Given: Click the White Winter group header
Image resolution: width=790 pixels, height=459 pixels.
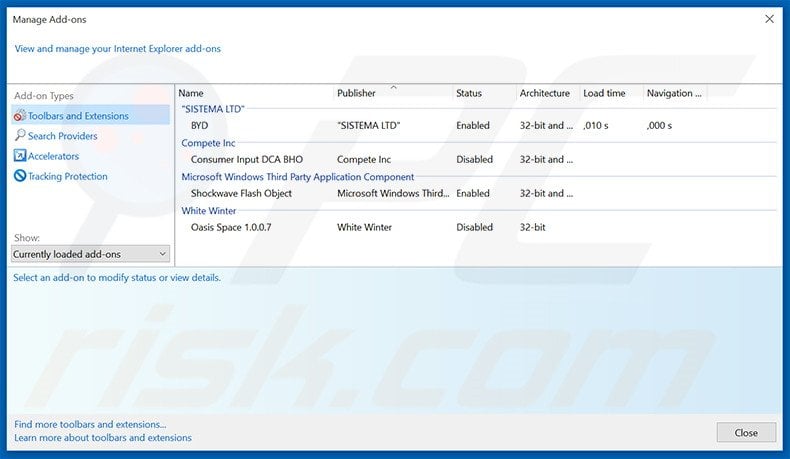Looking at the screenshot, I should (x=209, y=210).
